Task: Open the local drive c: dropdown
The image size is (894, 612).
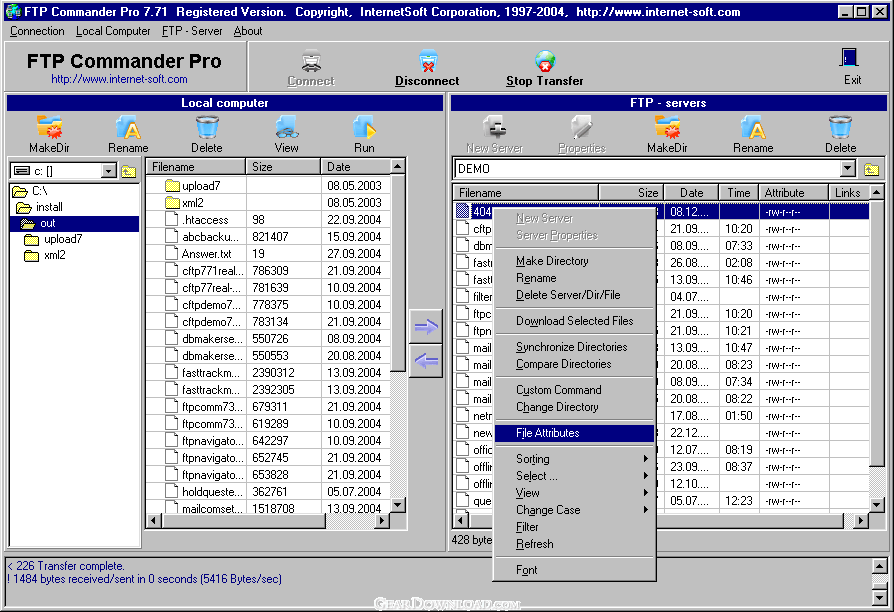Action: [x=109, y=171]
